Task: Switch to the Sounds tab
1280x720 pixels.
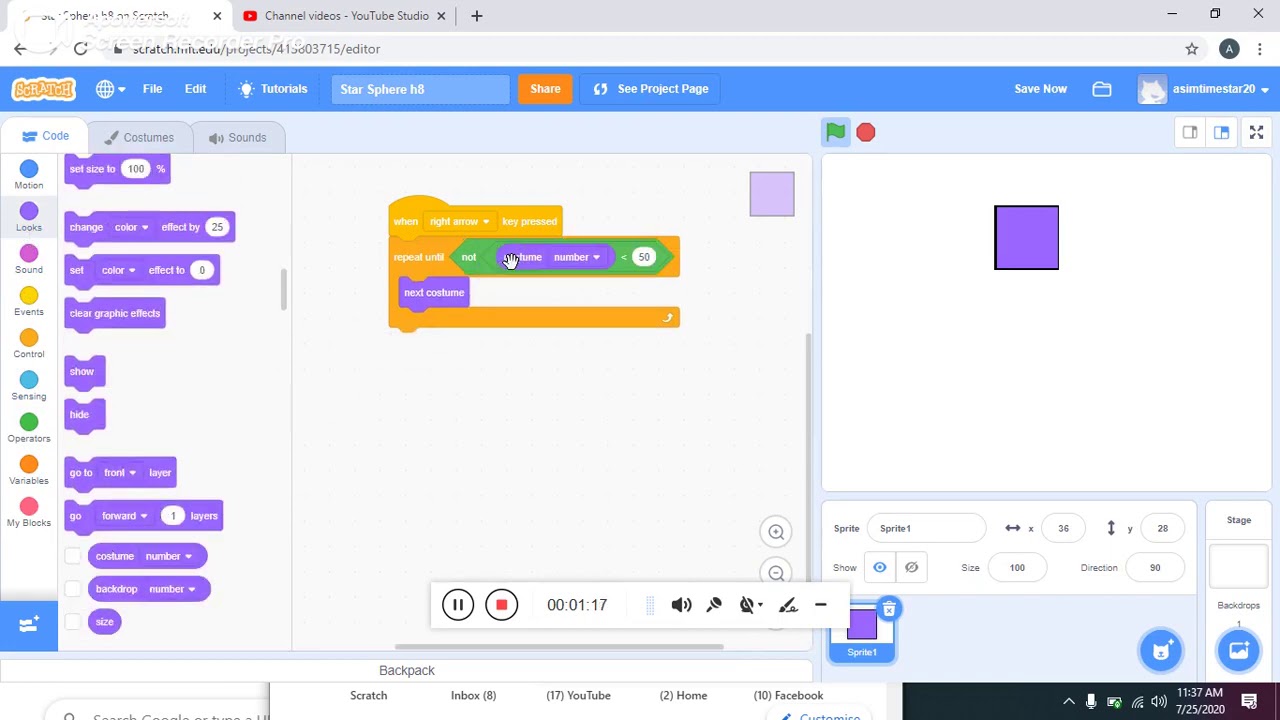Action: pyautogui.click(x=237, y=138)
